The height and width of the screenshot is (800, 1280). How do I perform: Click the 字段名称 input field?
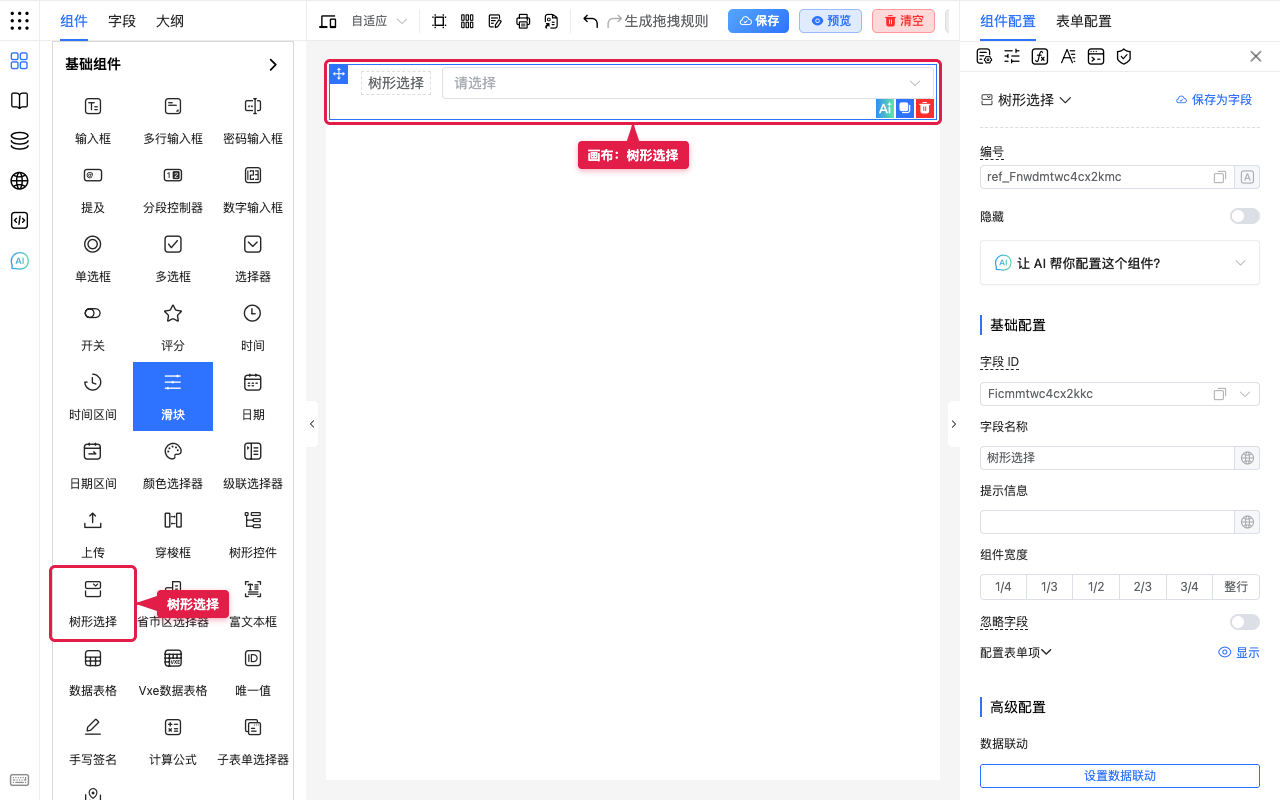1108,458
